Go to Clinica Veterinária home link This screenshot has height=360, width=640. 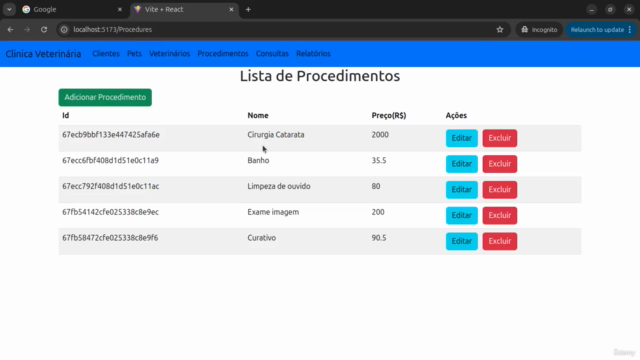click(x=43, y=54)
